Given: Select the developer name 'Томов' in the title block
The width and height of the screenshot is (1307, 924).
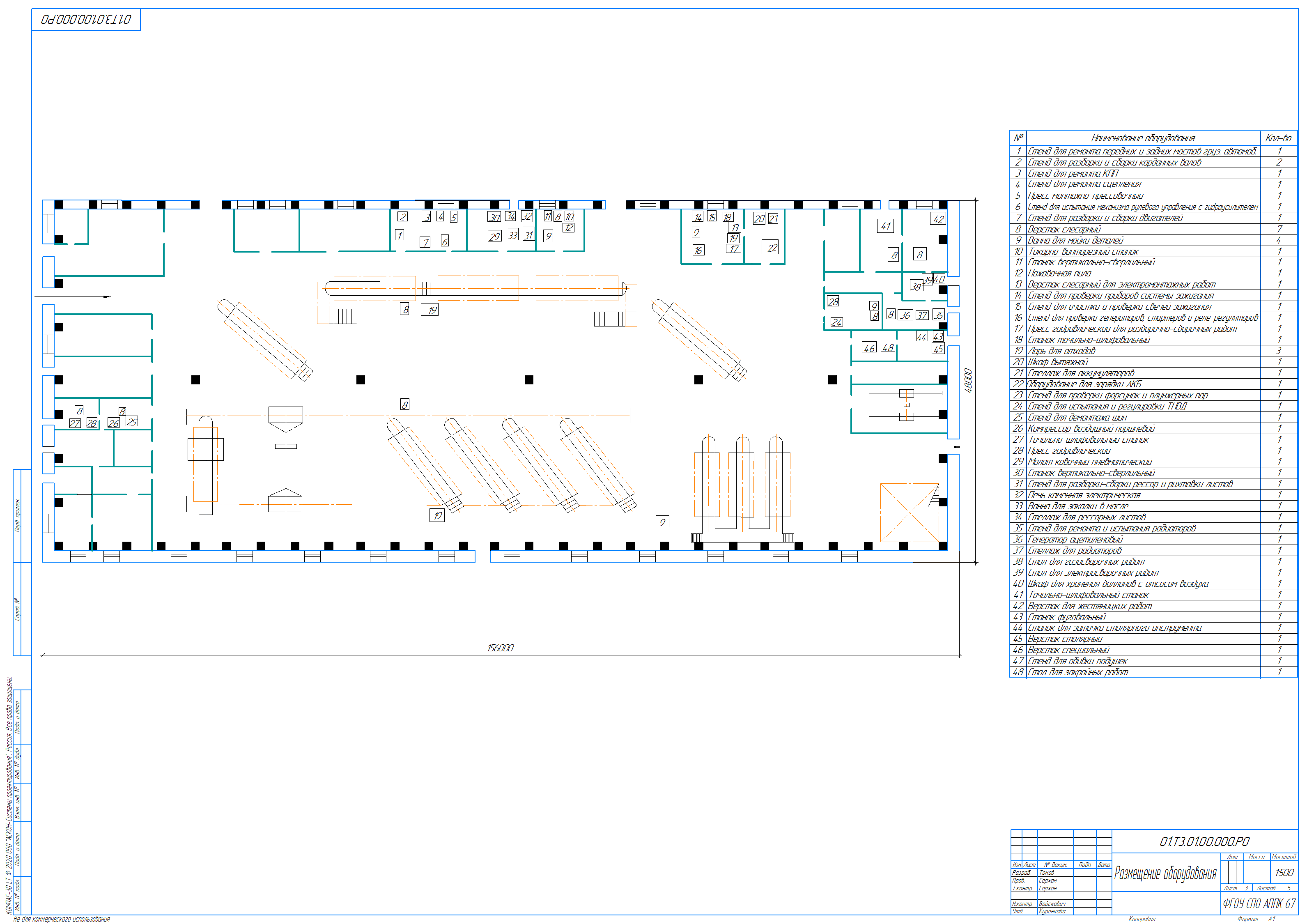Looking at the screenshot, I should click(1046, 872).
